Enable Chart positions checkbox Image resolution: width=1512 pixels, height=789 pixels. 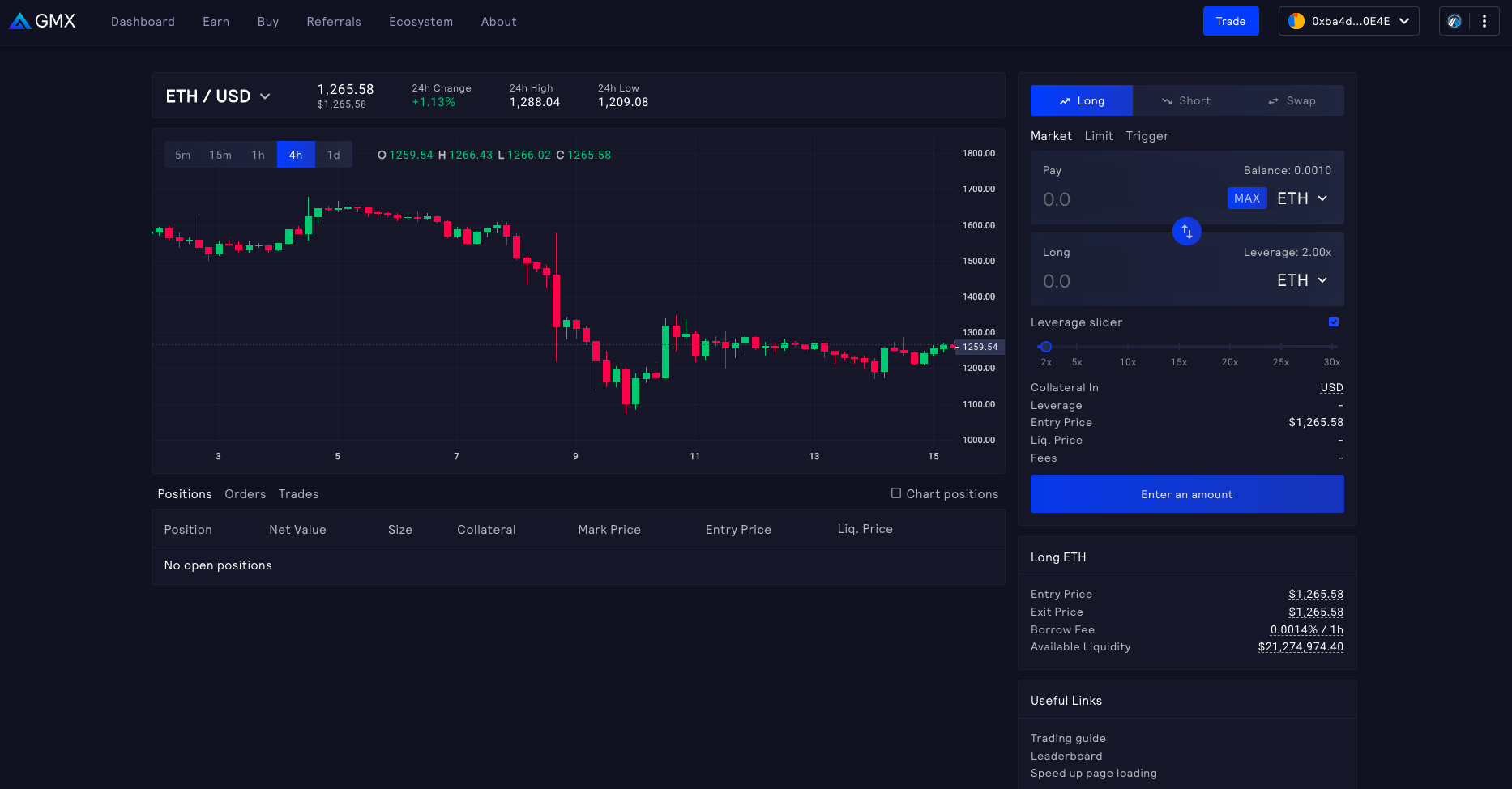pyautogui.click(x=896, y=493)
